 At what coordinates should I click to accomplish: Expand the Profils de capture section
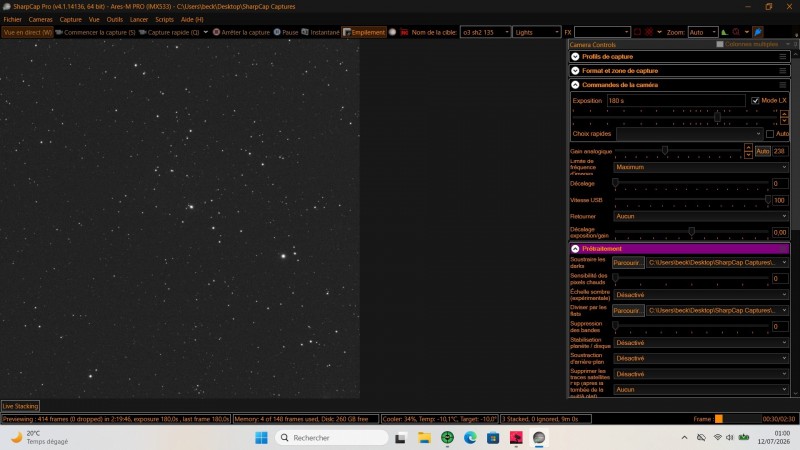click(x=576, y=57)
